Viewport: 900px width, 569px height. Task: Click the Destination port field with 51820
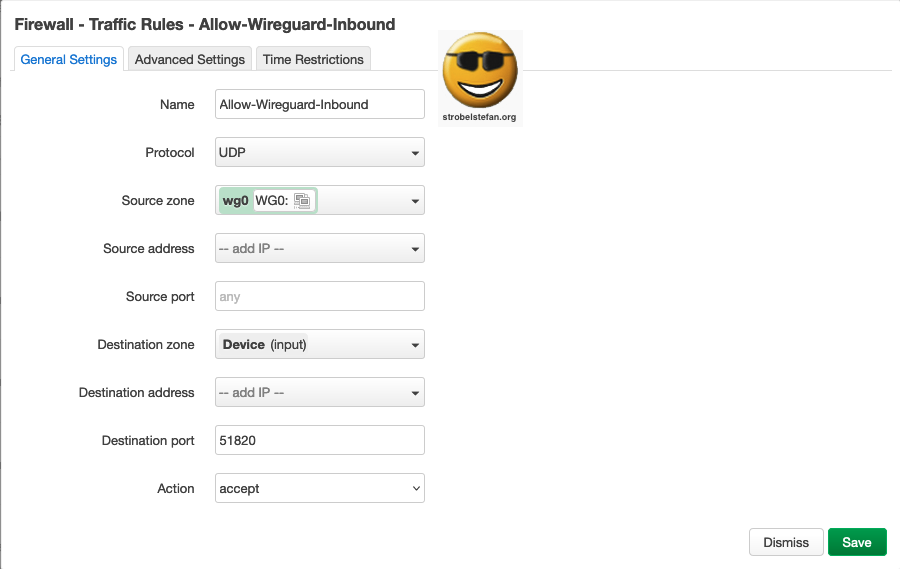320,440
